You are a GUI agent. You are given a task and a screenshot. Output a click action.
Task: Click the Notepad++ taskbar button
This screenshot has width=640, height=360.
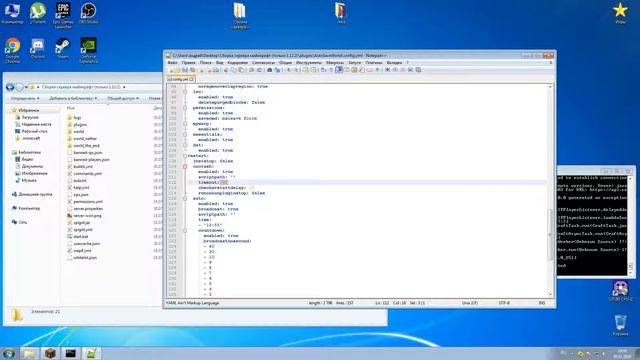point(91,353)
